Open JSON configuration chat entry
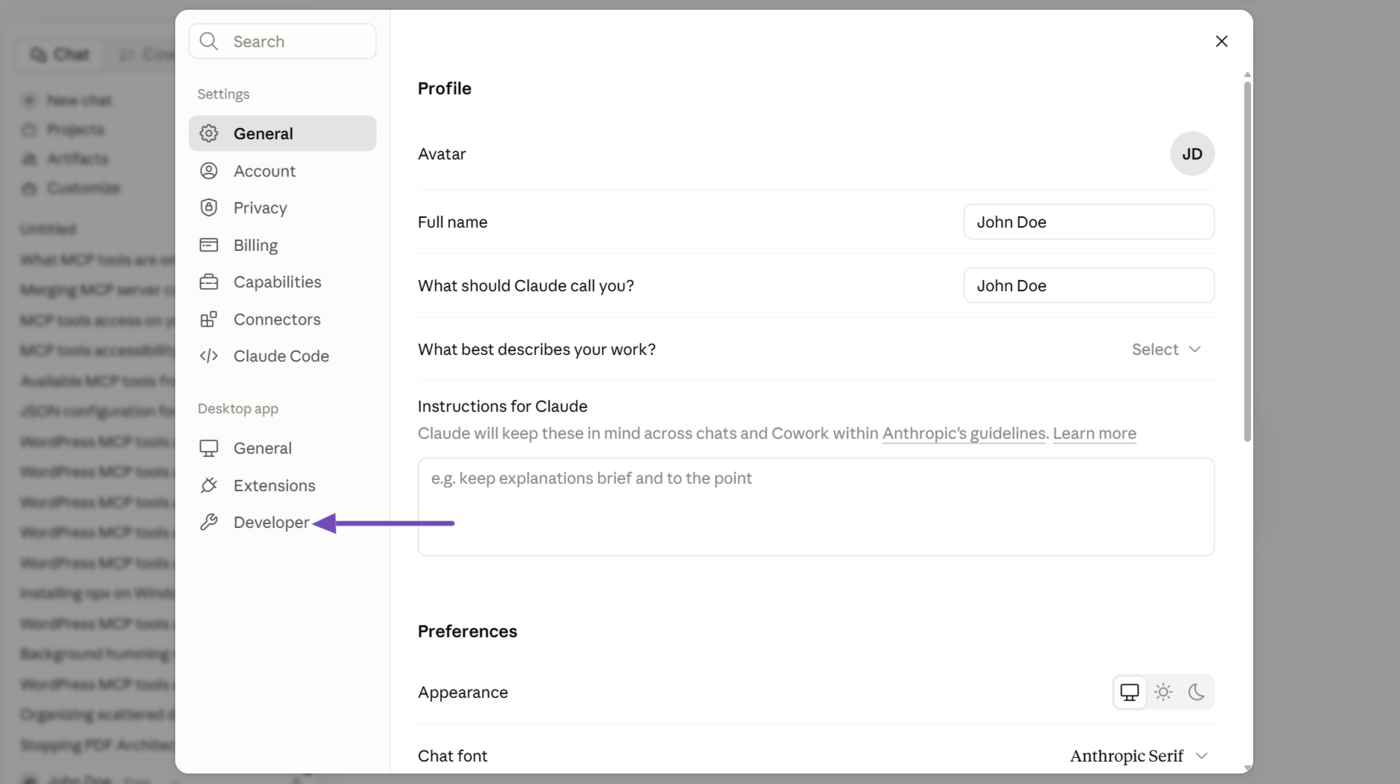This screenshot has height=784, width=1400. click(97, 411)
